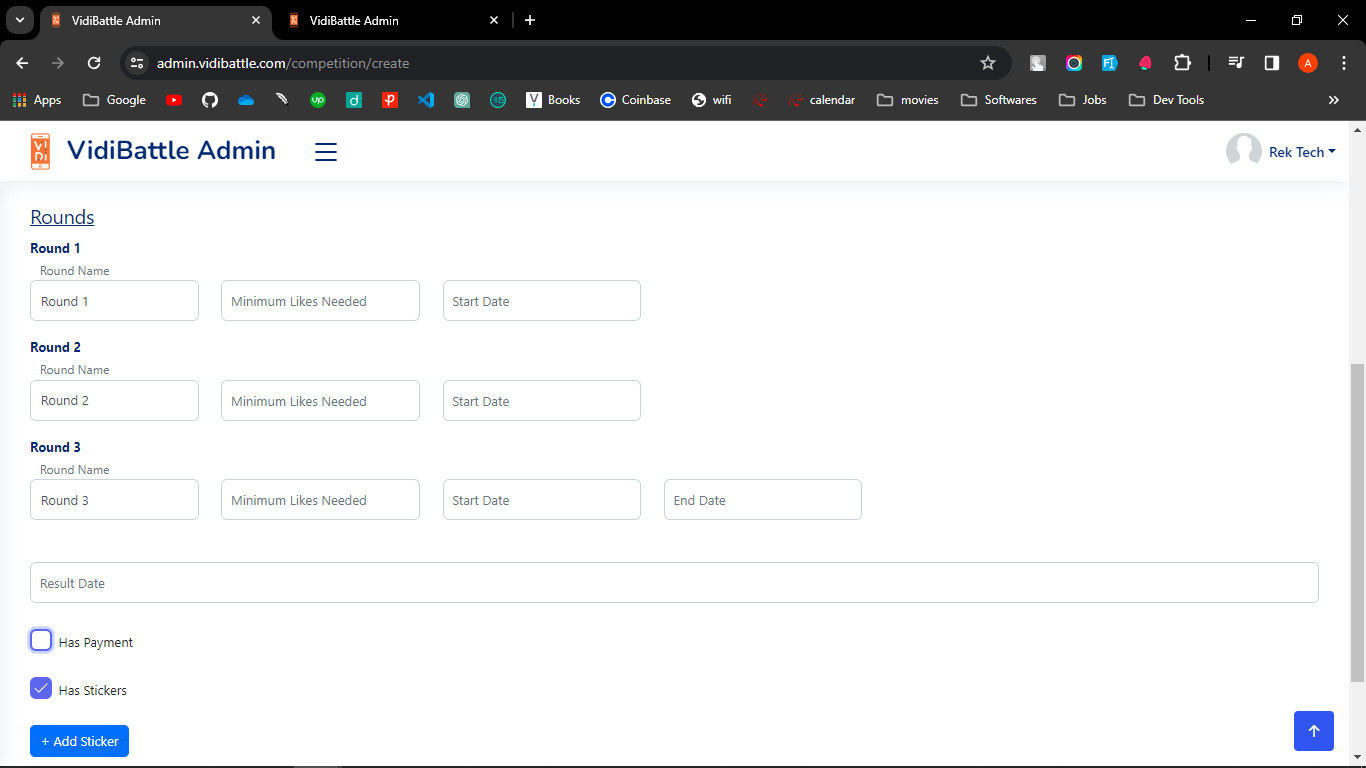Screen dimensions: 1366x768
Task: Click the Result Date field
Action: pyautogui.click(x=674, y=582)
